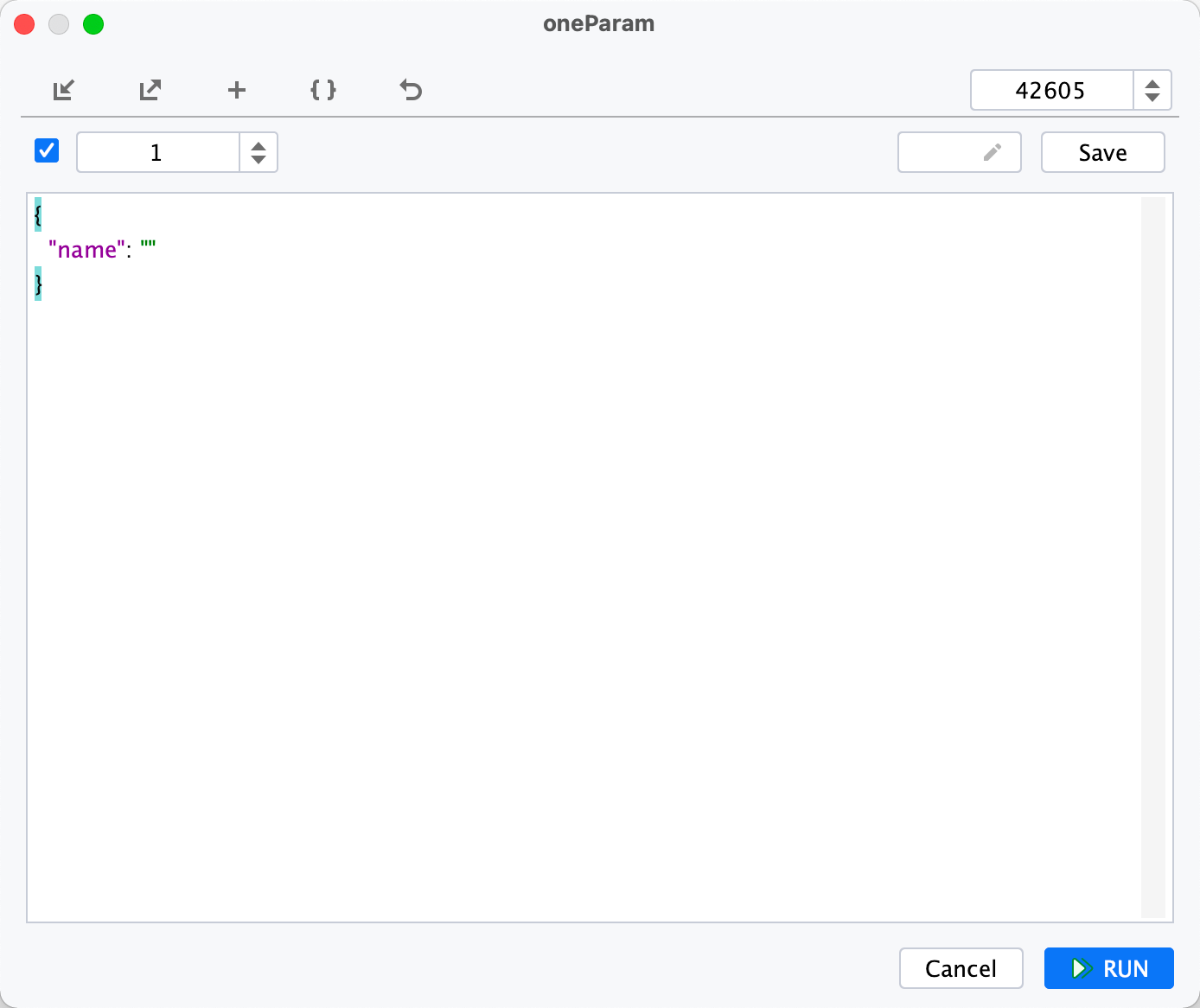This screenshot has height=1008, width=1200.
Task: Click the empty string value after "name"
Action: pyautogui.click(x=148, y=250)
